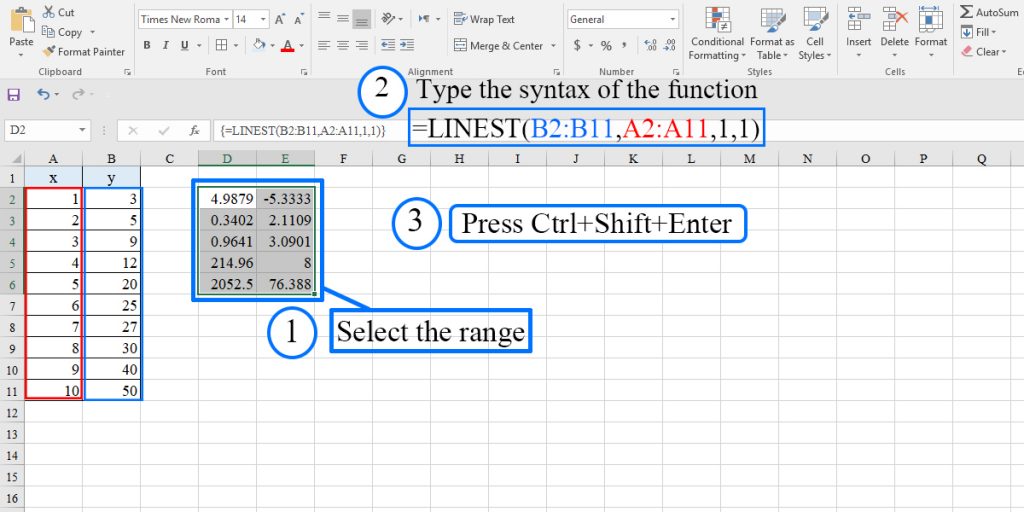Click the Paste clipboard icon
1024x512 pixels.
coord(22,21)
